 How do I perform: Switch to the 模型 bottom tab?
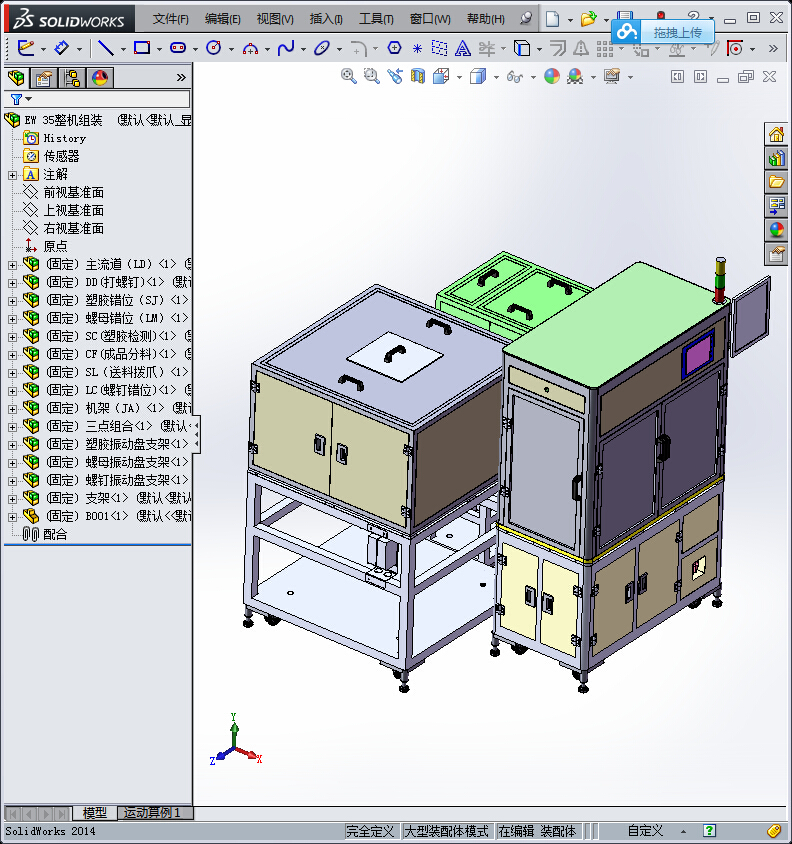pyautogui.click(x=95, y=813)
